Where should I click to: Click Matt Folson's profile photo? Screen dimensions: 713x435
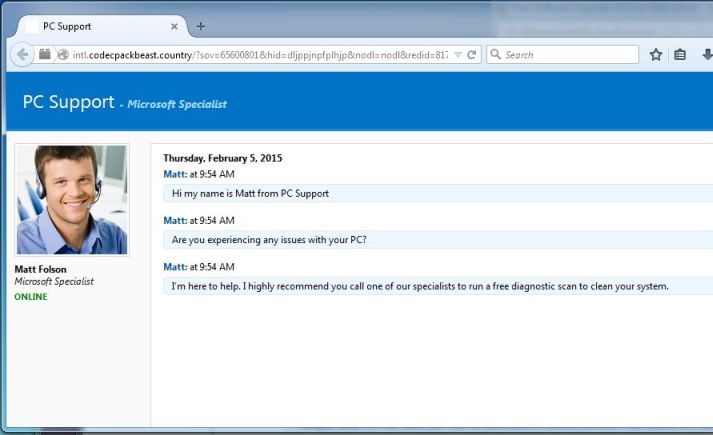point(72,200)
